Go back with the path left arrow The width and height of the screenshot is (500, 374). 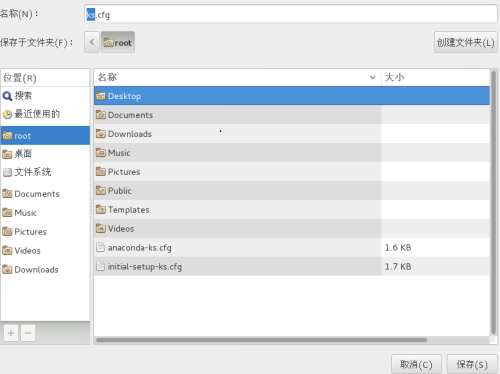92,42
